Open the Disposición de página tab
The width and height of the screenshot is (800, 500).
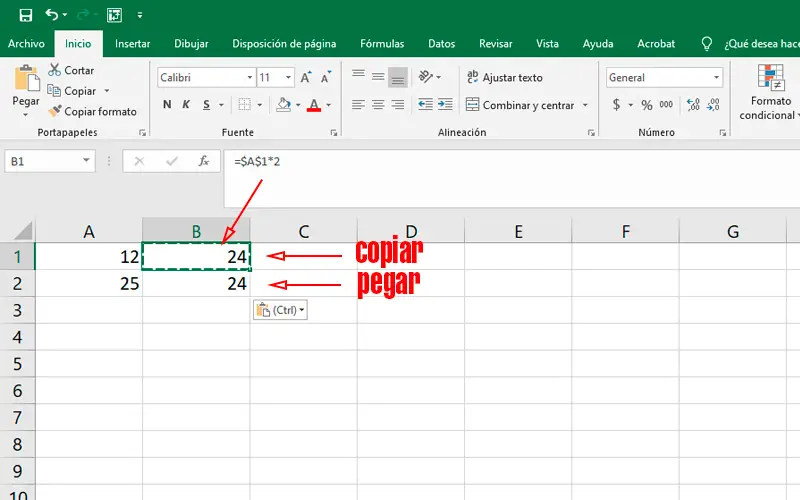click(284, 44)
